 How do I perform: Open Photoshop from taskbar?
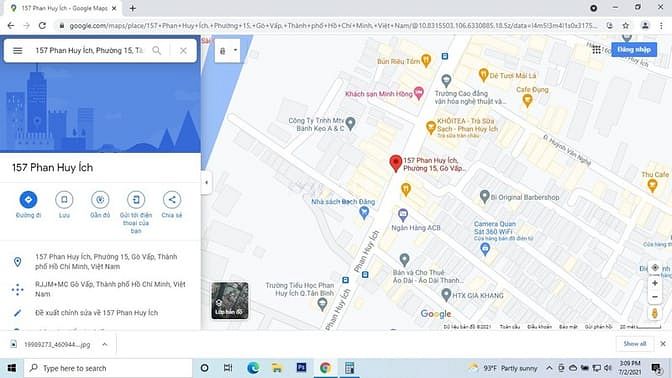[x=301, y=368]
